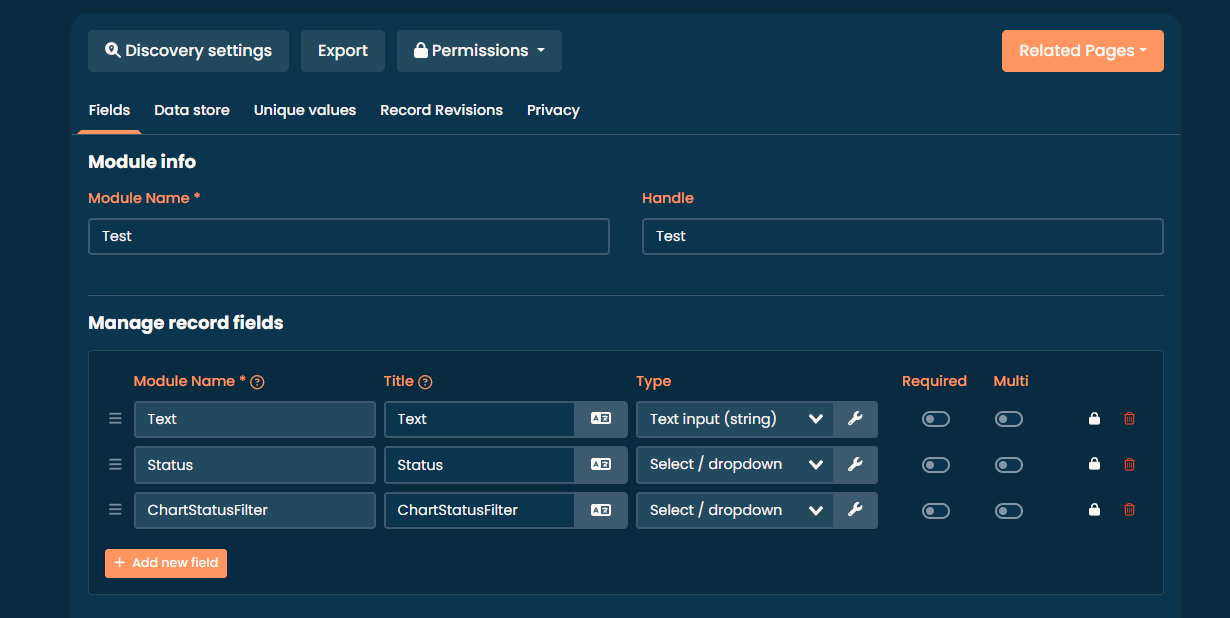1230x618 pixels.
Task: Delete the ChartStatusFilter field with the trash icon
Action: click(x=1130, y=510)
